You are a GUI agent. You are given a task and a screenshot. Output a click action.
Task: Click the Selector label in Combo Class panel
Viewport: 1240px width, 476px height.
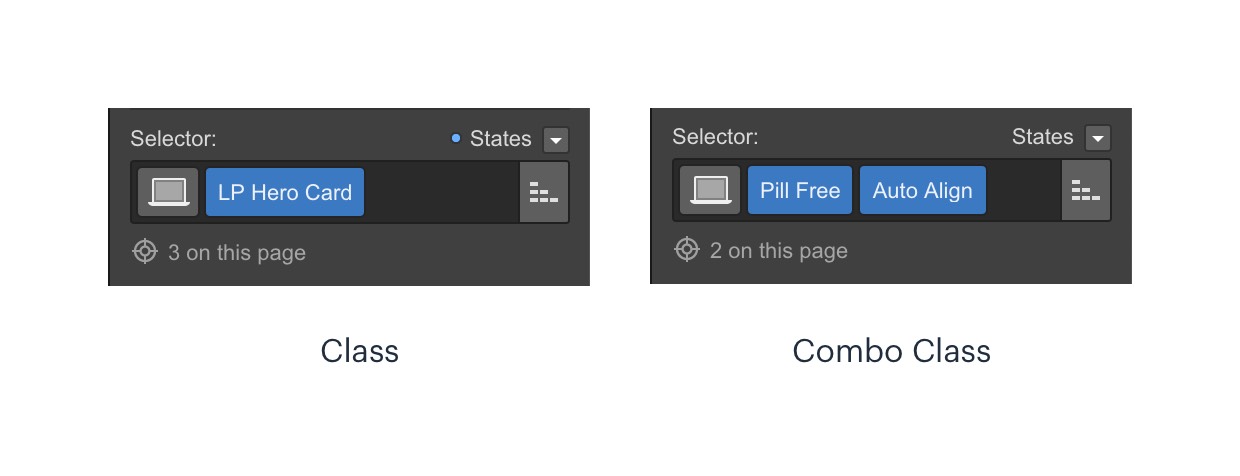[x=715, y=137]
